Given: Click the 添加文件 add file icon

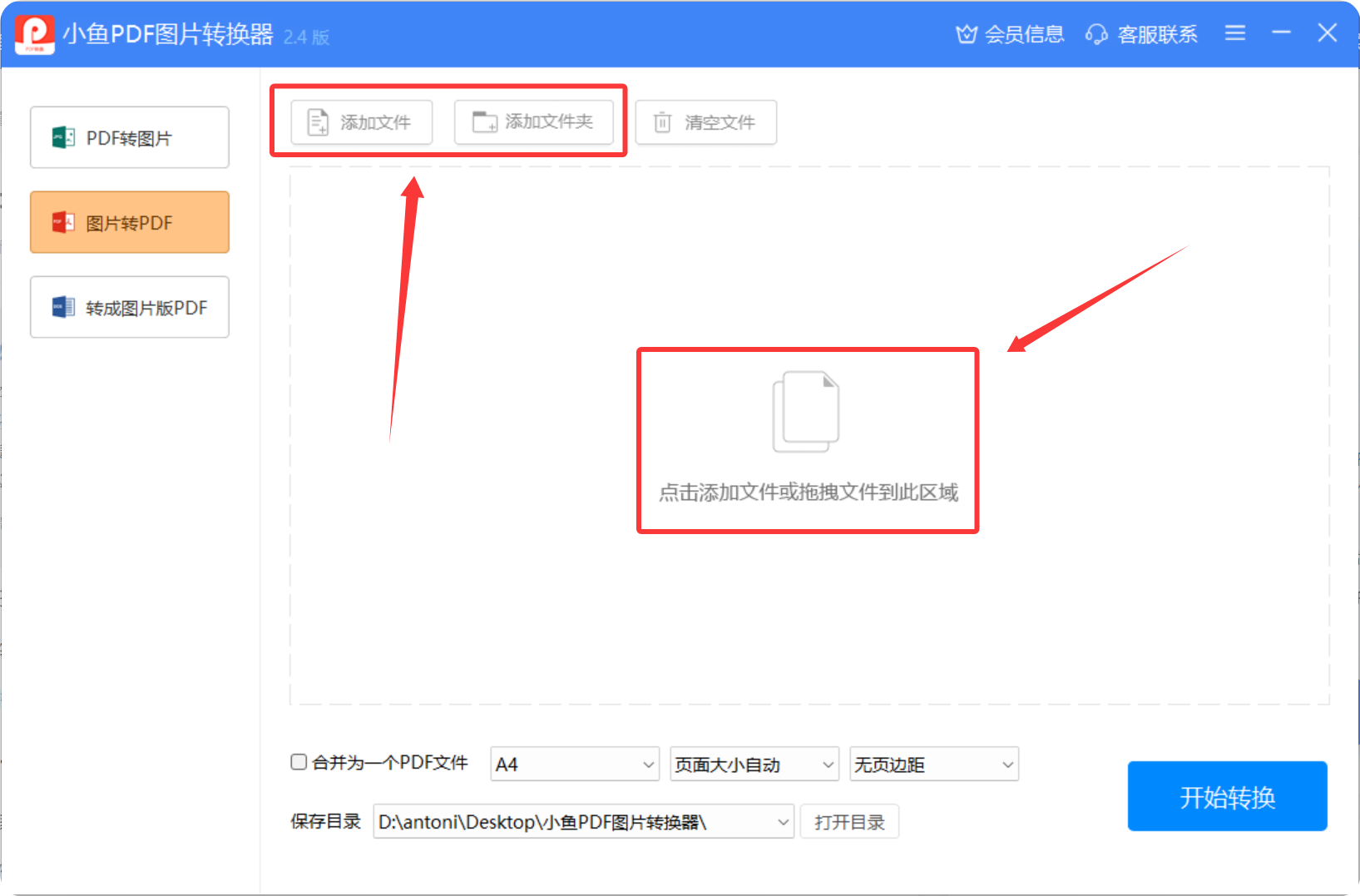Looking at the screenshot, I should 317,121.
